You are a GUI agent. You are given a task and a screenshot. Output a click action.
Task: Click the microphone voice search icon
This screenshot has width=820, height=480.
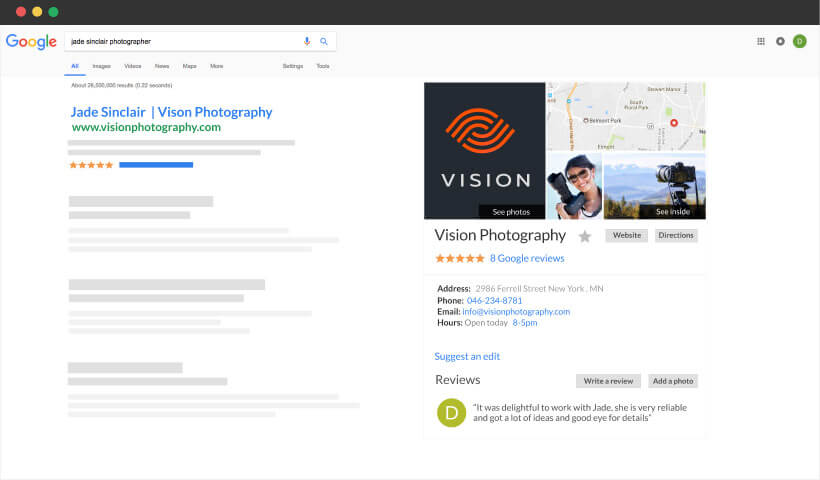coord(307,41)
